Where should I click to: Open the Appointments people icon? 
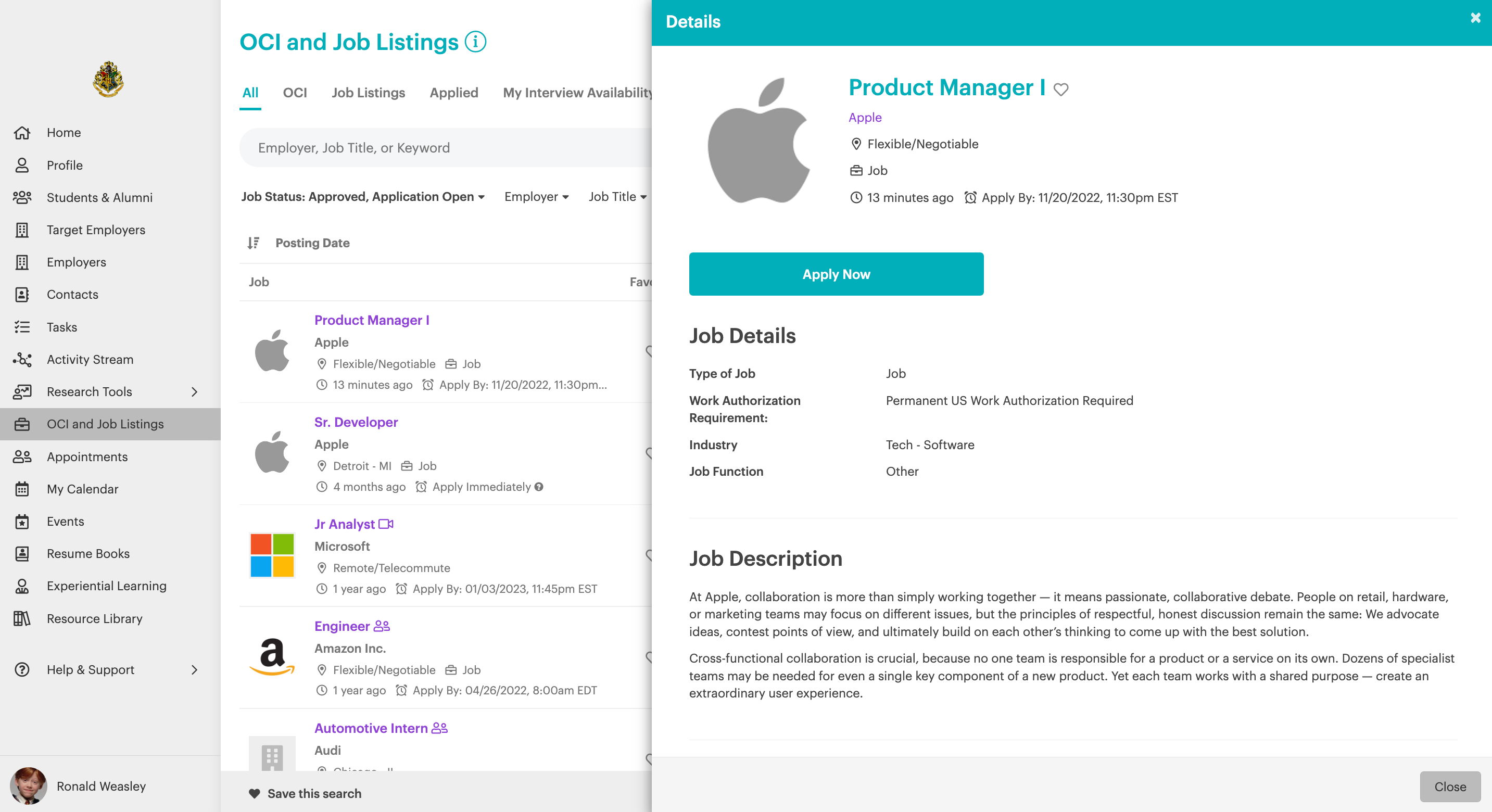pyautogui.click(x=22, y=457)
